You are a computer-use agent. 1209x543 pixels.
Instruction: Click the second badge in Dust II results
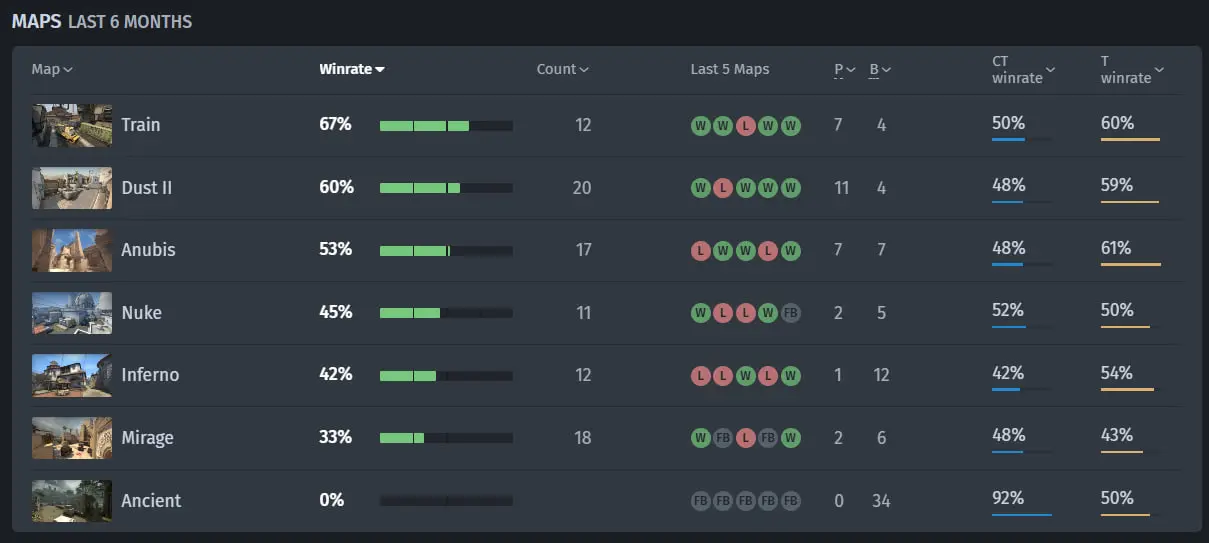point(723,188)
